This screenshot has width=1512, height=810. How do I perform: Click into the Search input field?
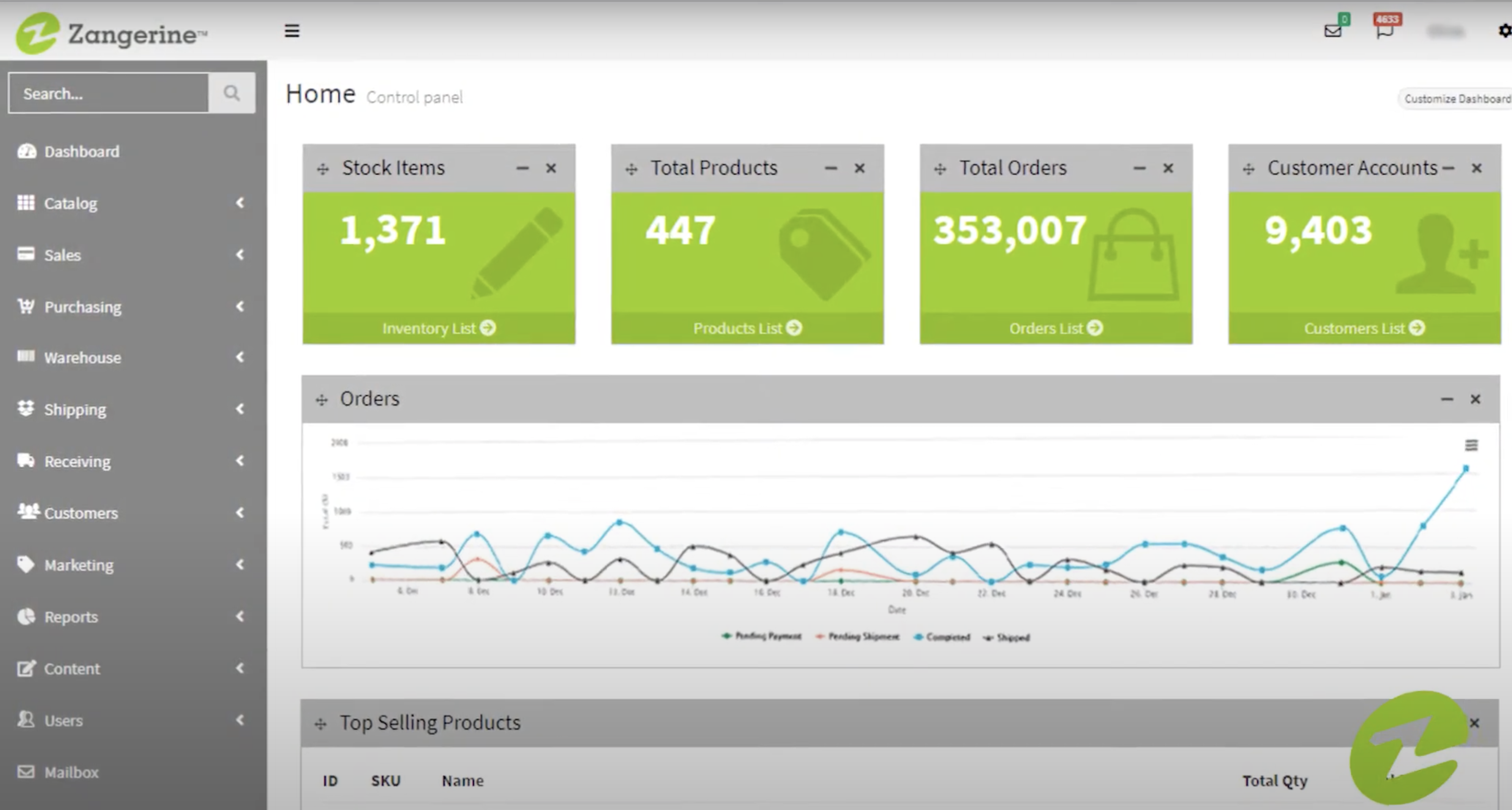coord(109,93)
